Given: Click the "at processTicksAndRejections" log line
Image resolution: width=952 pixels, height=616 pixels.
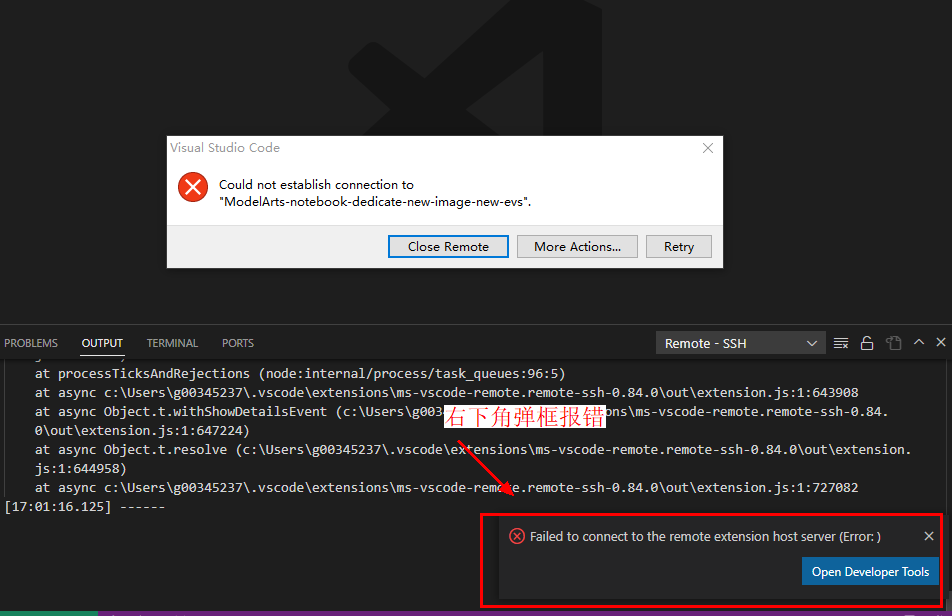Looking at the screenshot, I should pos(300,373).
